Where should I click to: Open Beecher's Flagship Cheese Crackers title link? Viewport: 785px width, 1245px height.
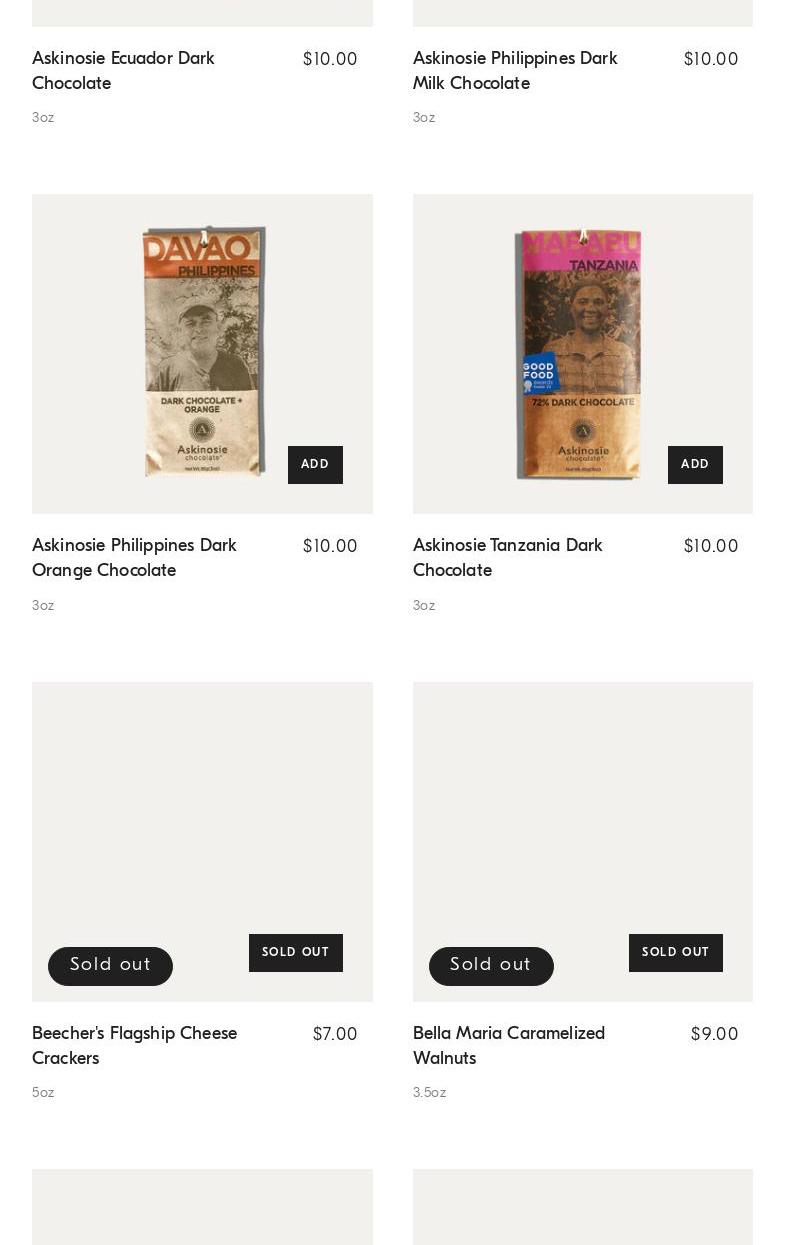tap(134, 1046)
